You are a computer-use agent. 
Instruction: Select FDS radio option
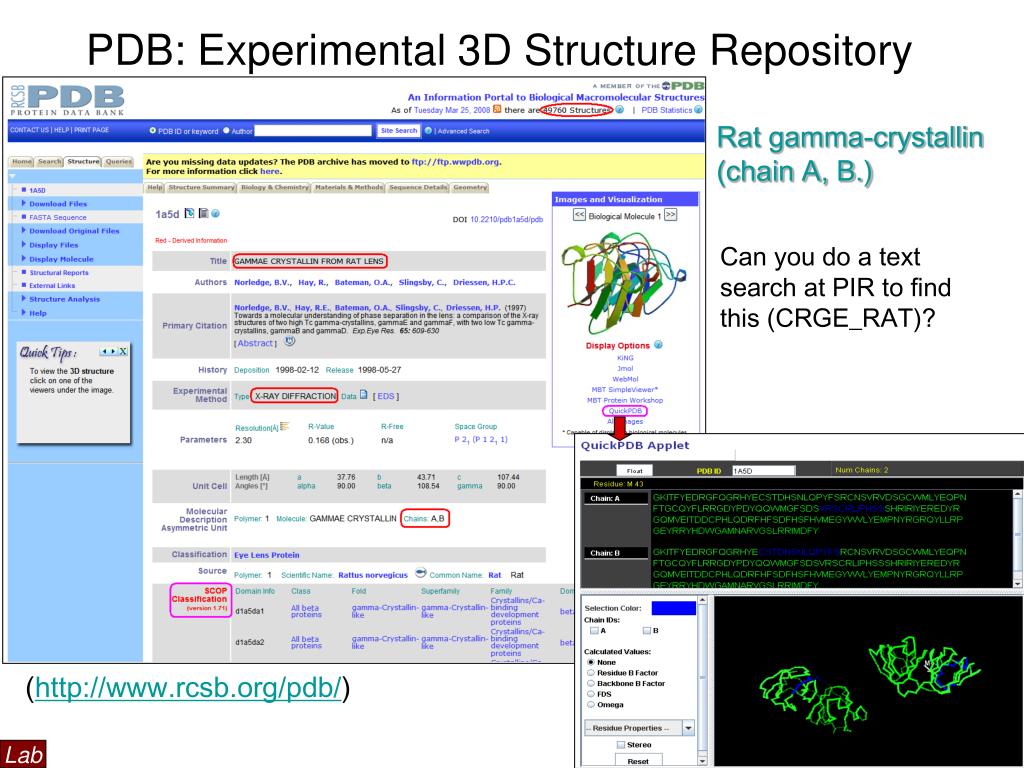(591, 694)
